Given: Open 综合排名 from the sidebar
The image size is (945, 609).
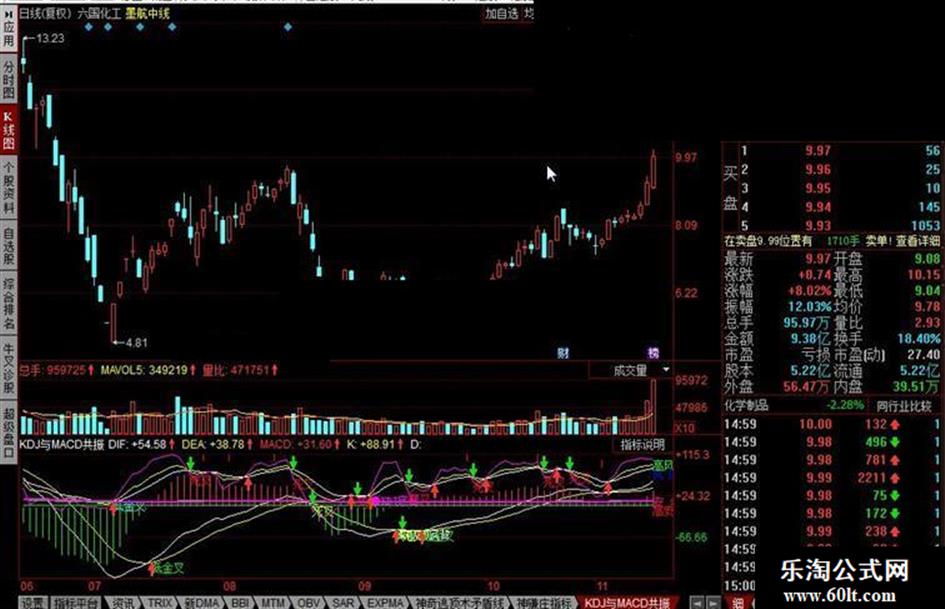Looking at the screenshot, I should click(8, 303).
